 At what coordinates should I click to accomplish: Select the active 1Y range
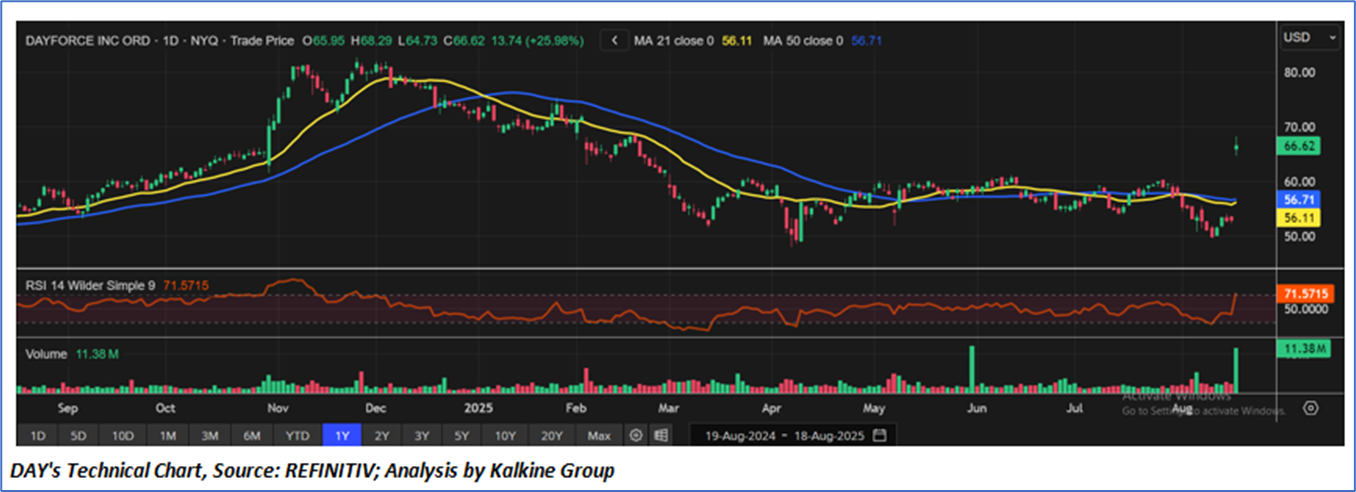[341, 436]
